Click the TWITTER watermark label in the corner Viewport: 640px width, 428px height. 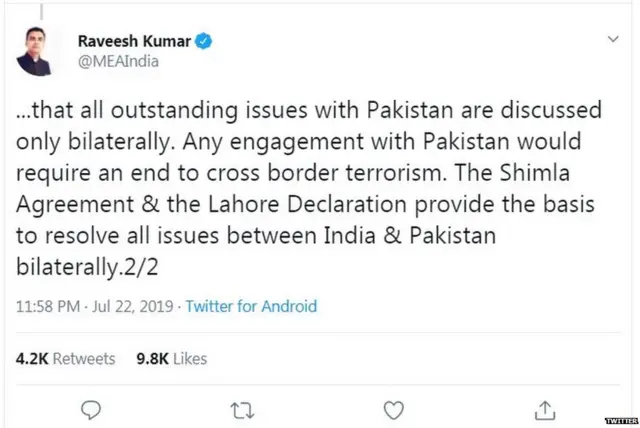616,421
